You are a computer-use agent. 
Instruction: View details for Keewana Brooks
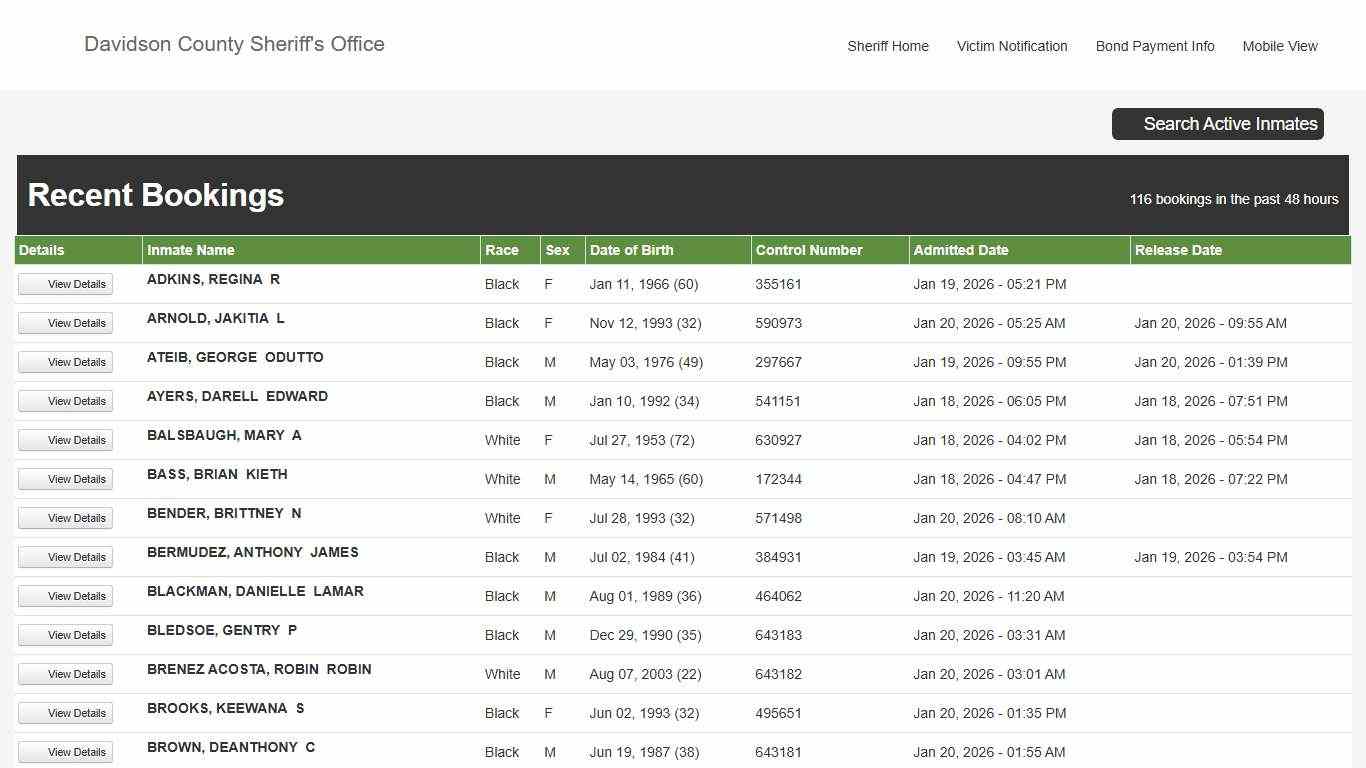coord(66,713)
